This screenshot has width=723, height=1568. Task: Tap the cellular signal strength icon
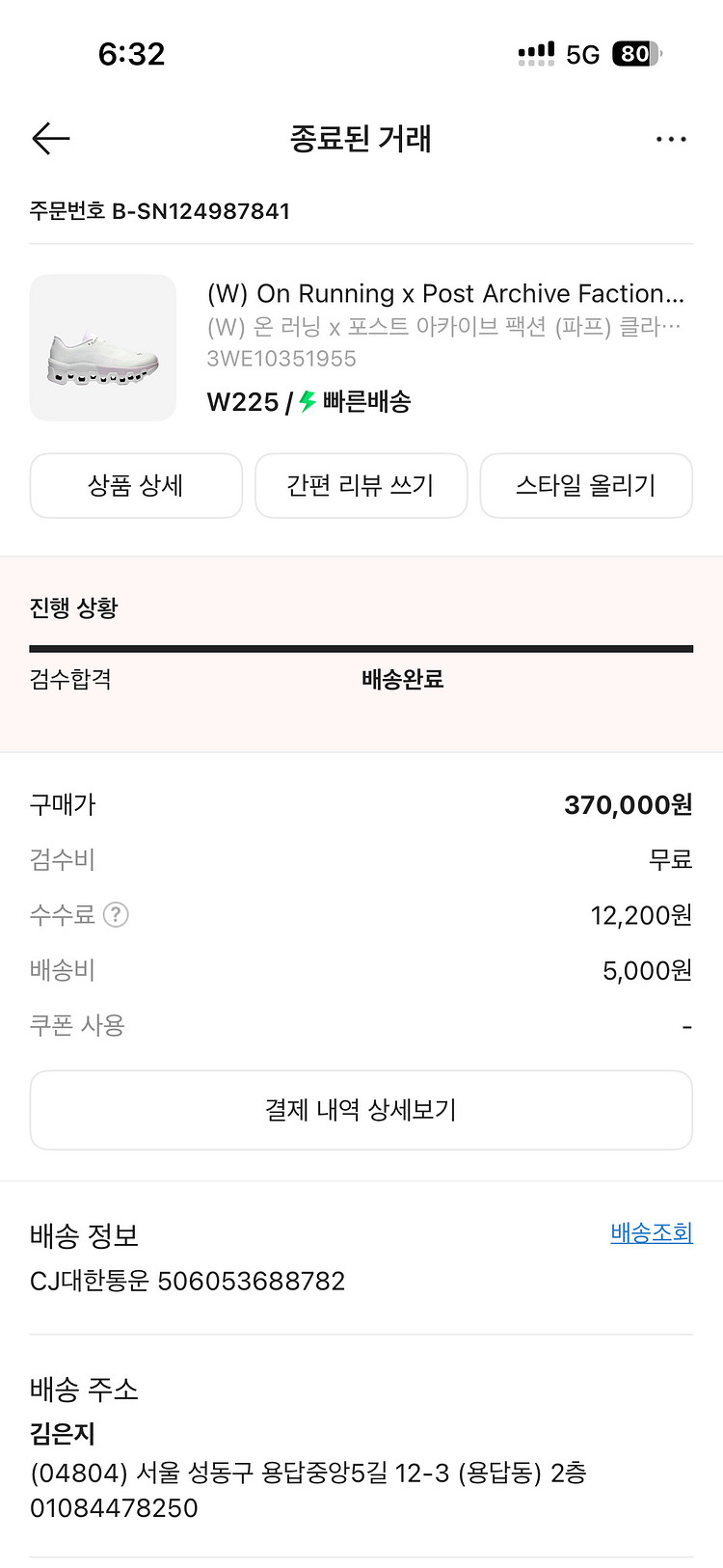click(536, 54)
